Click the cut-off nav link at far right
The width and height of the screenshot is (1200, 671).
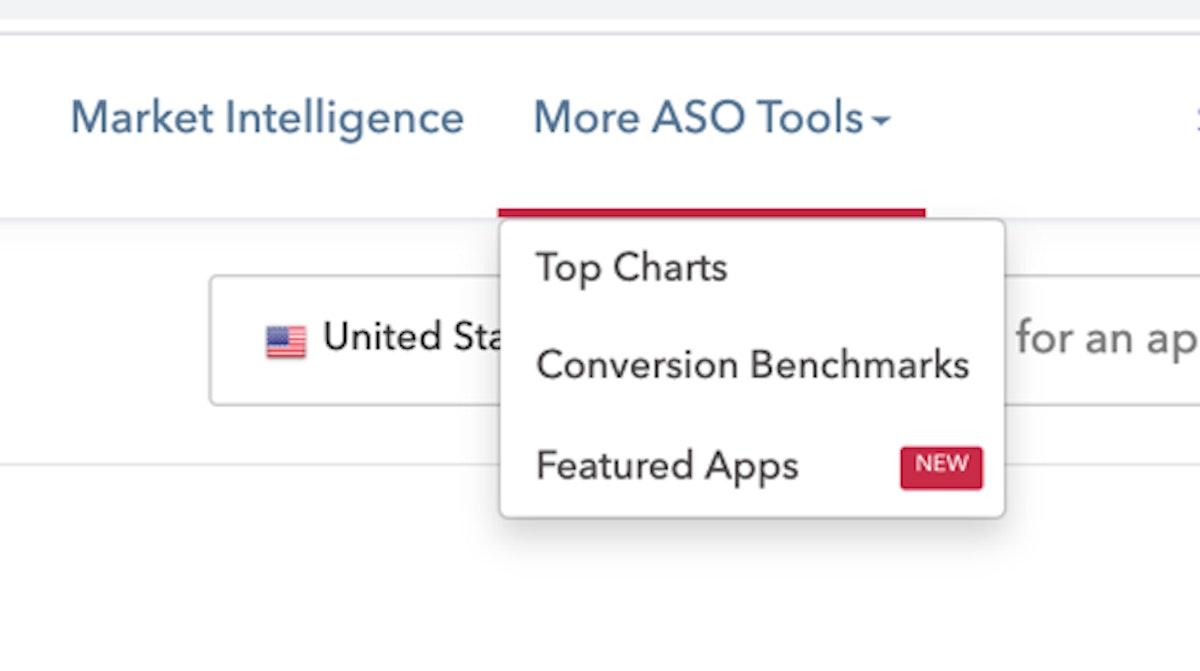pos(1196,118)
